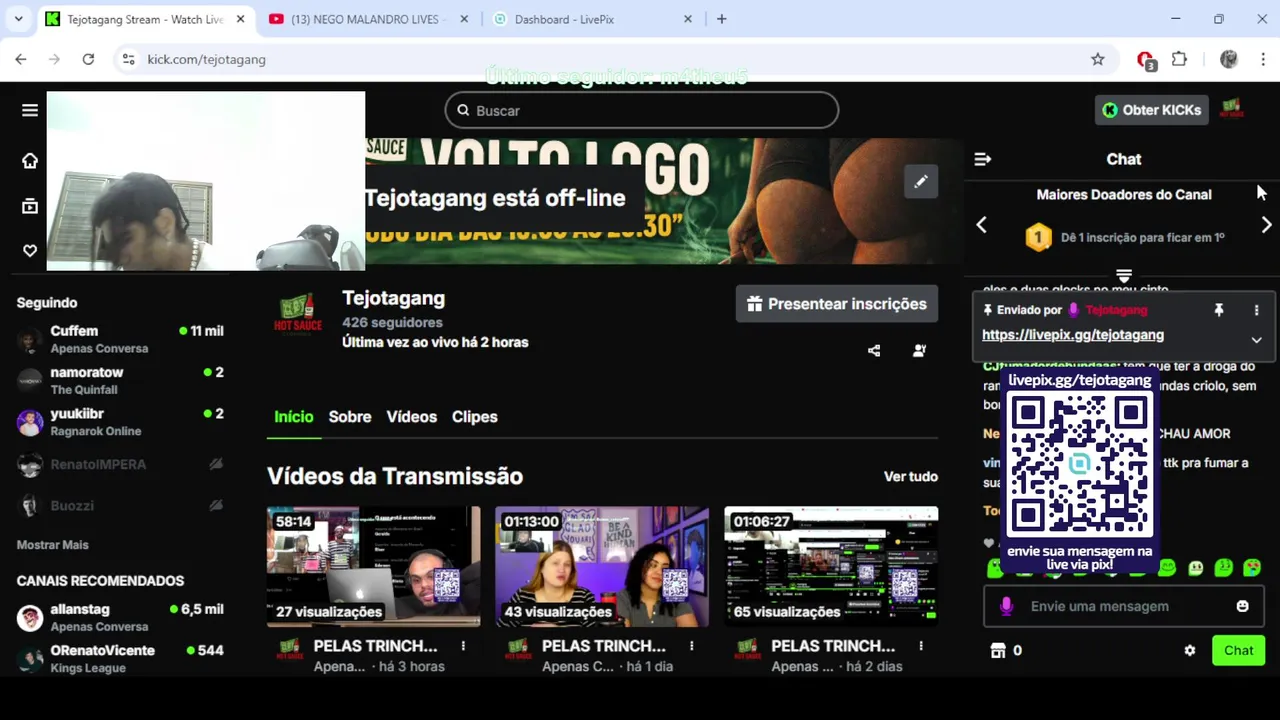1280x720 pixels.
Task: Click Presentear inscrições button
Action: coord(837,304)
